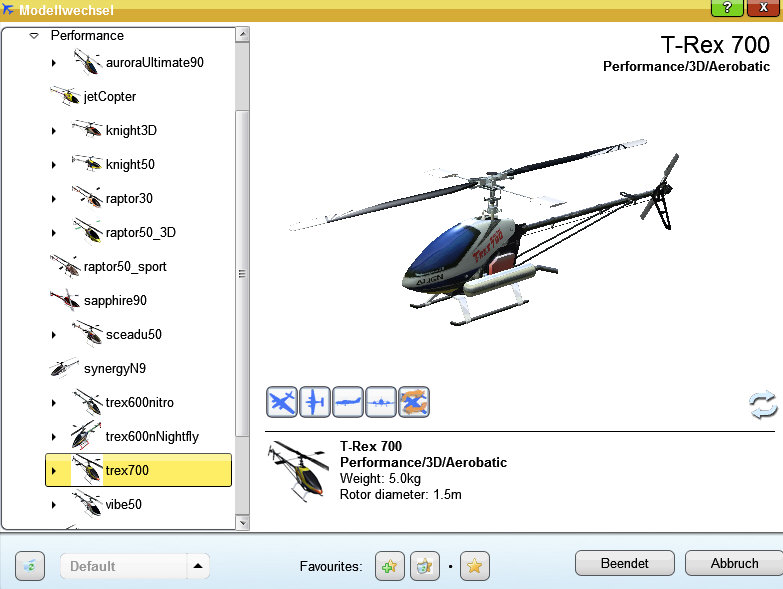This screenshot has width=783, height=589.
Task: Click the refresh arrows icon beside preview
Action: click(x=763, y=405)
